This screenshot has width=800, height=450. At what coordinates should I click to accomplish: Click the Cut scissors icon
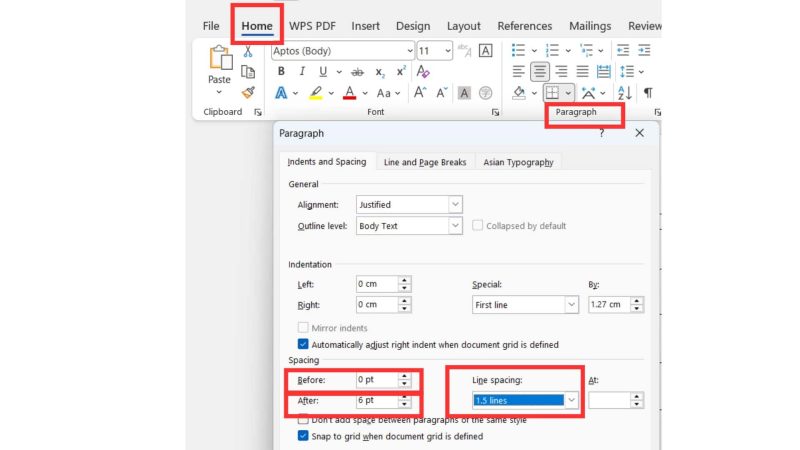[x=248, y=51]
